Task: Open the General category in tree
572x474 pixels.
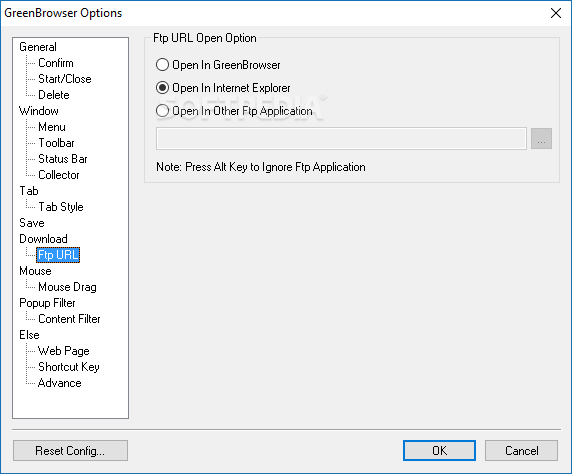Action: click(x=38, y=47)
